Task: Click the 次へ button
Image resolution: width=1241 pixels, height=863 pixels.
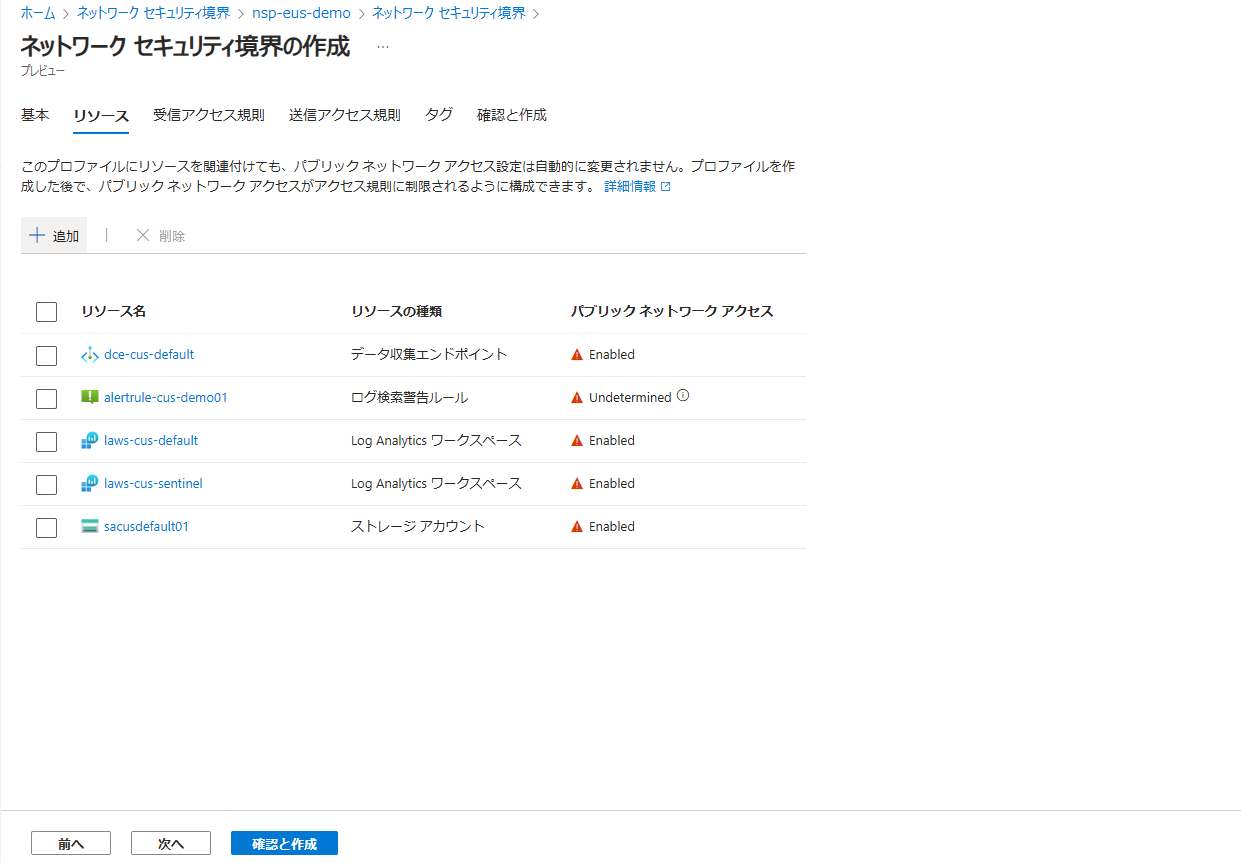Action: [171, 843]
